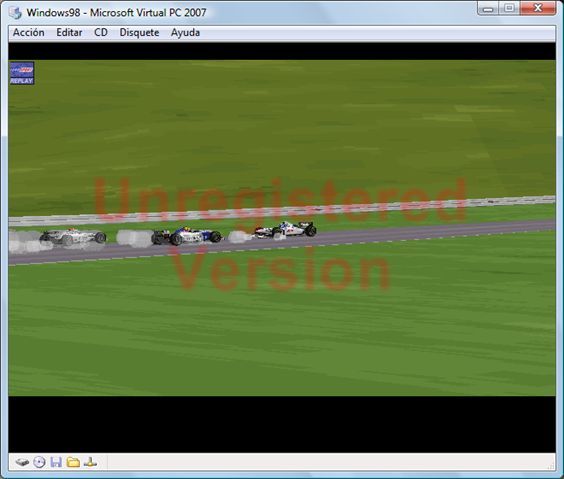Screen dimensions: 564x479
Task: Click the shared folders status icon
Action: point(73,462)
